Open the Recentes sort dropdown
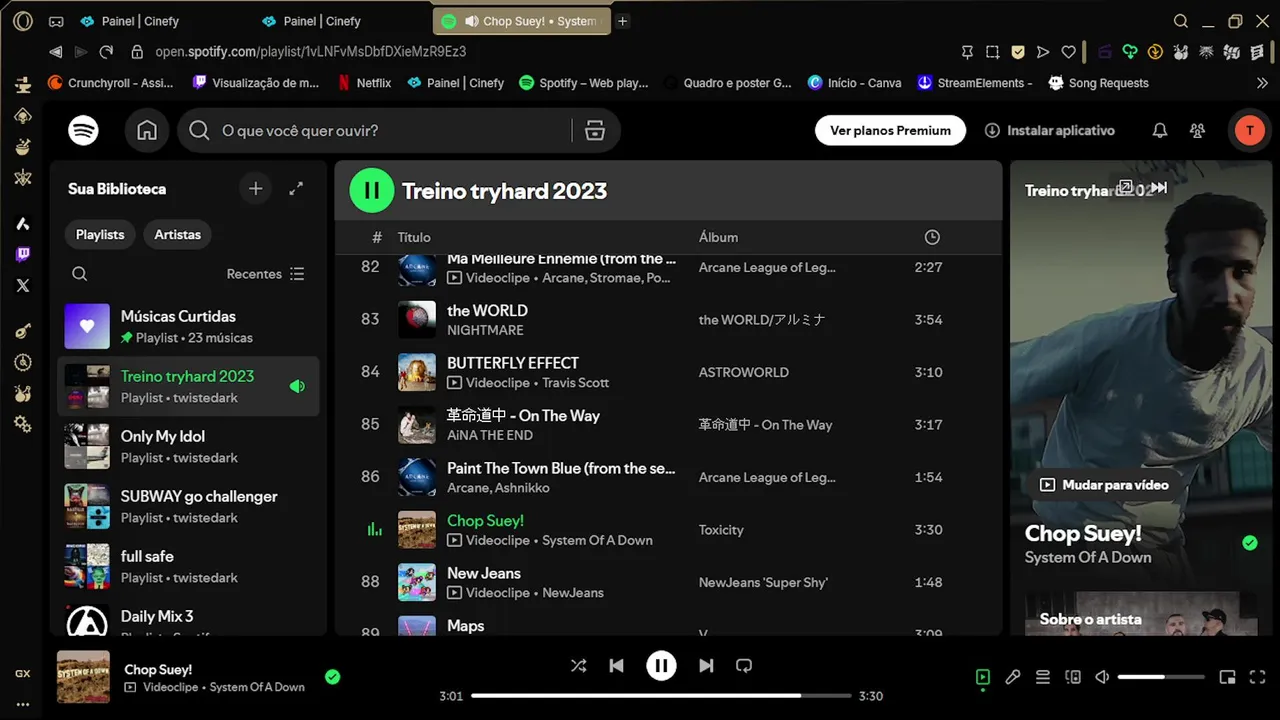 point(266,274)
